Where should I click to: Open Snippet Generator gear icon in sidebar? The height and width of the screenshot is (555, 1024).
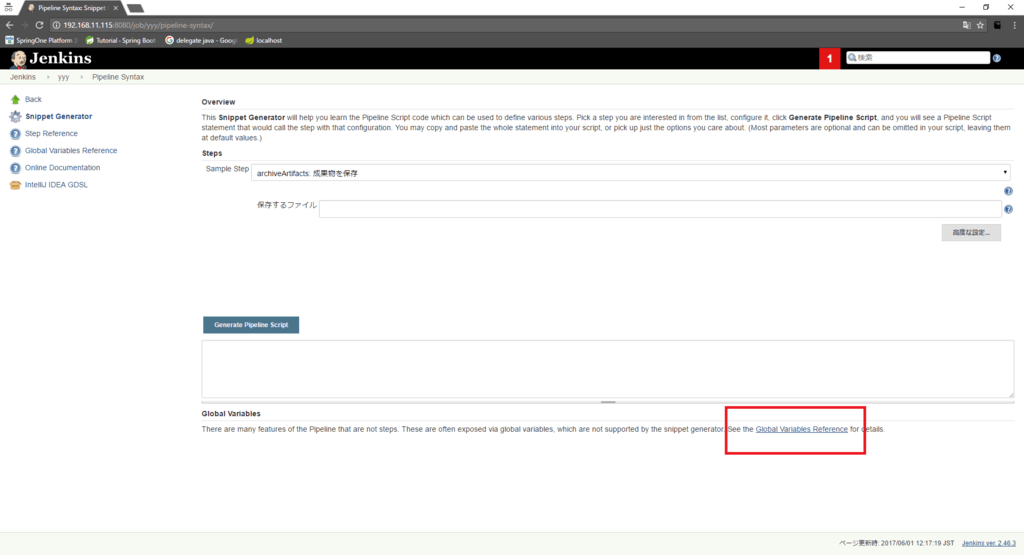(x=15, y=117)
